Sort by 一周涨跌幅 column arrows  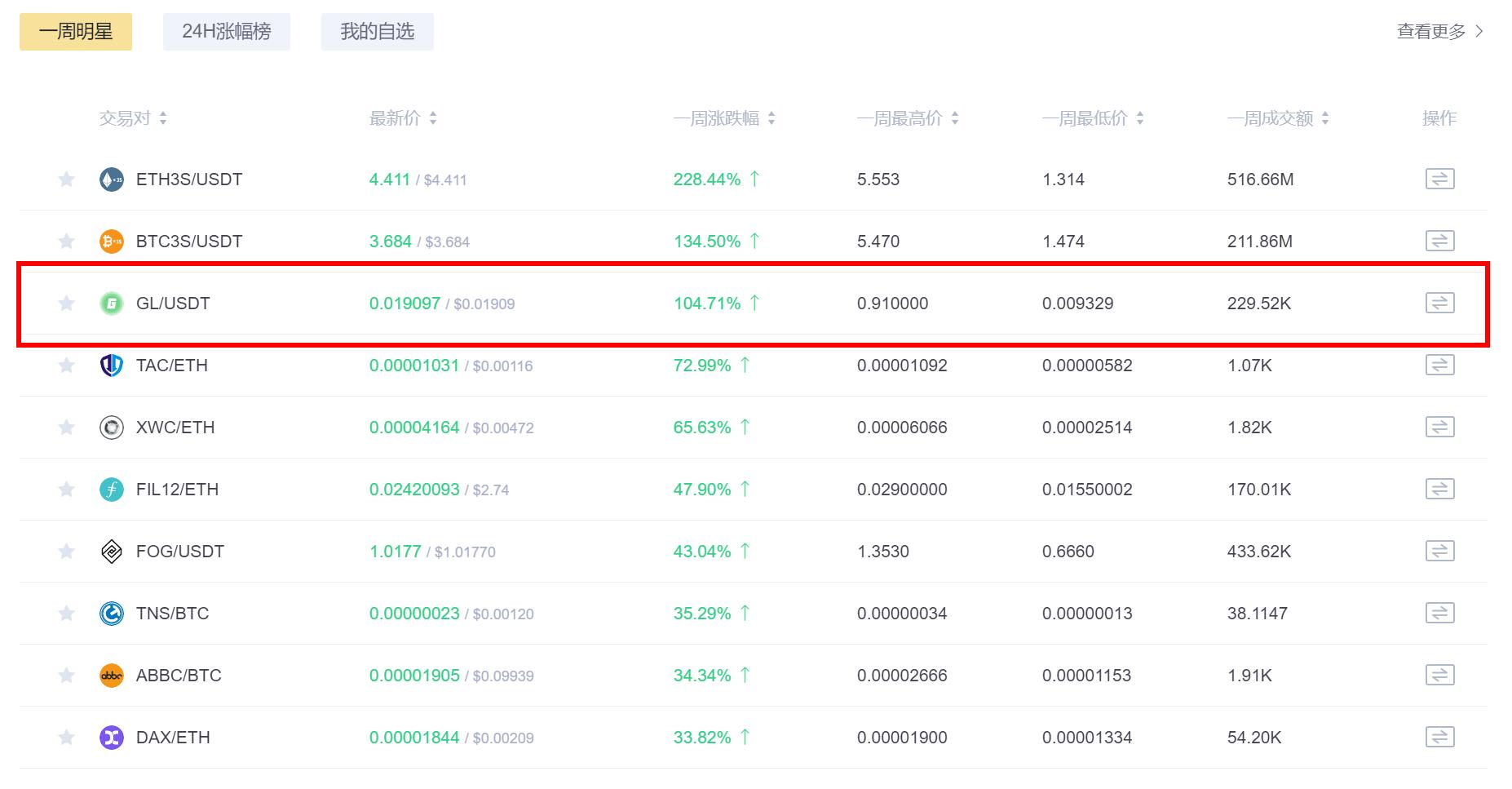[x=771, y=118]
